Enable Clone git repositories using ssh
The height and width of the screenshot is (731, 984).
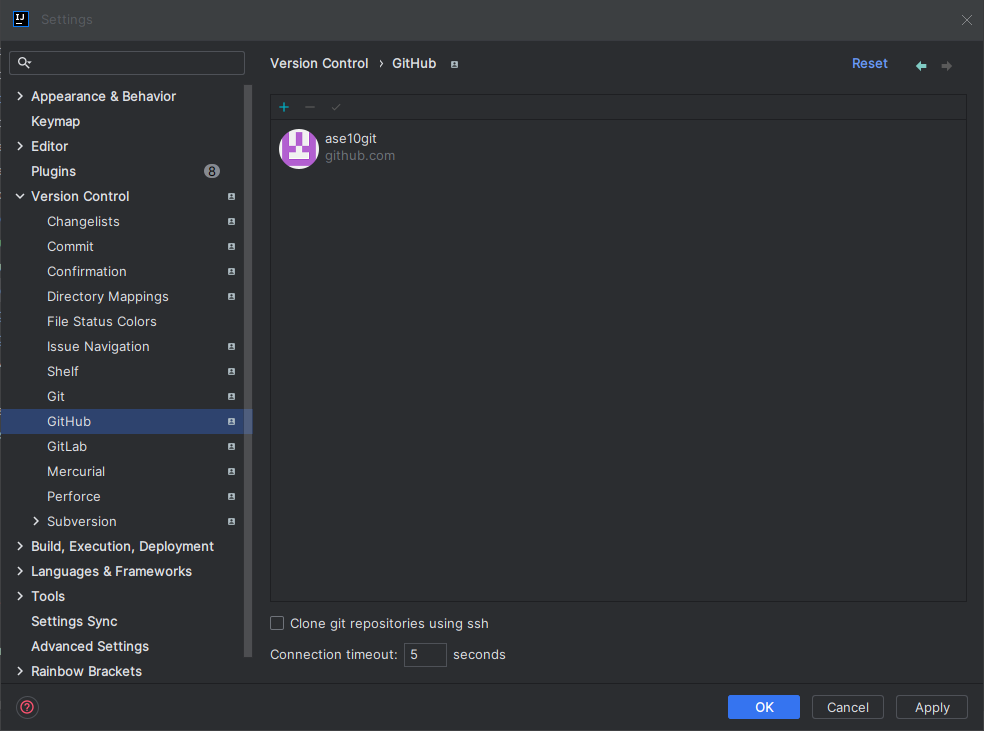tap(277, 623)
